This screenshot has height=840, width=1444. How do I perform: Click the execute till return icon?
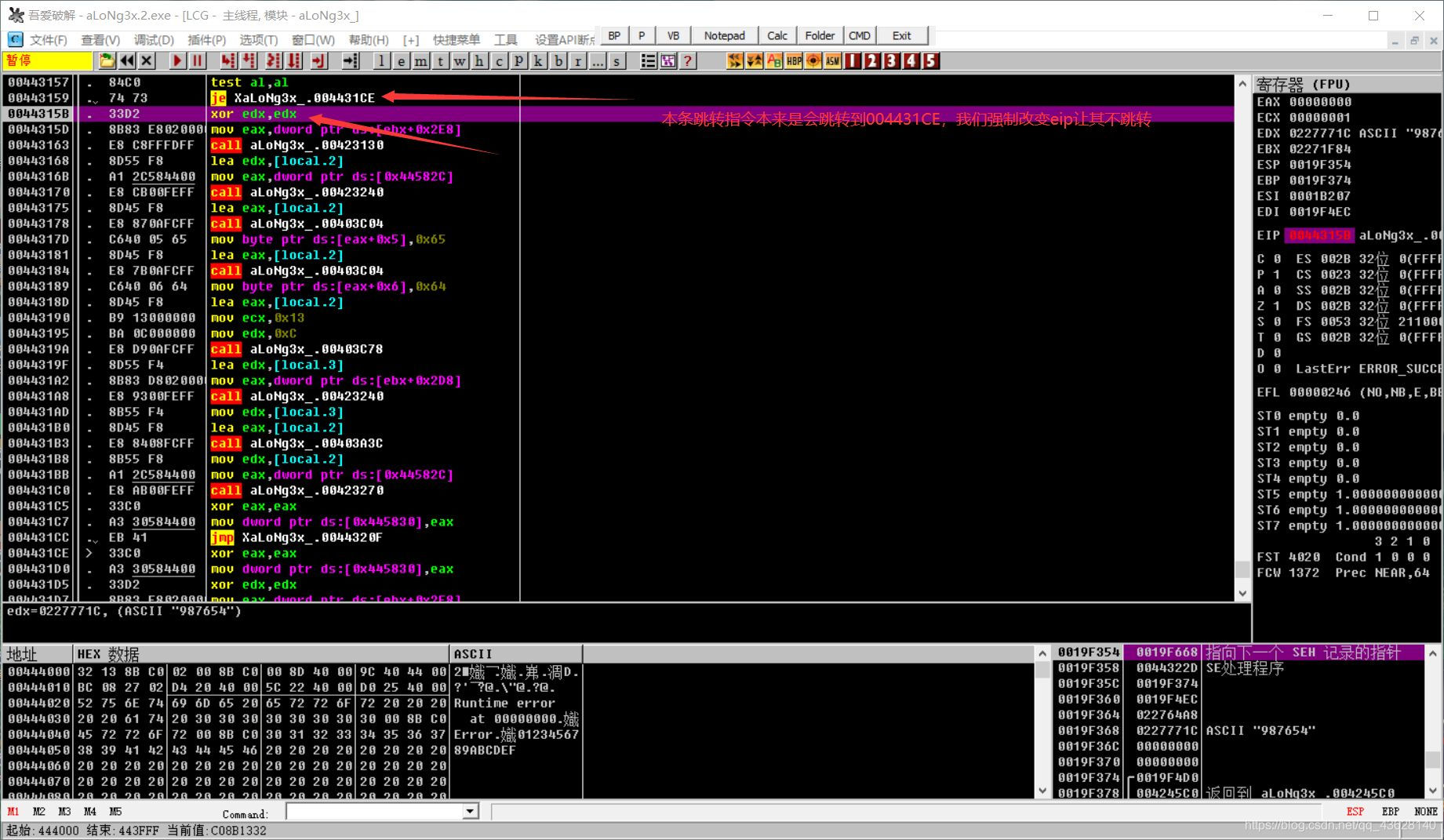318,60
